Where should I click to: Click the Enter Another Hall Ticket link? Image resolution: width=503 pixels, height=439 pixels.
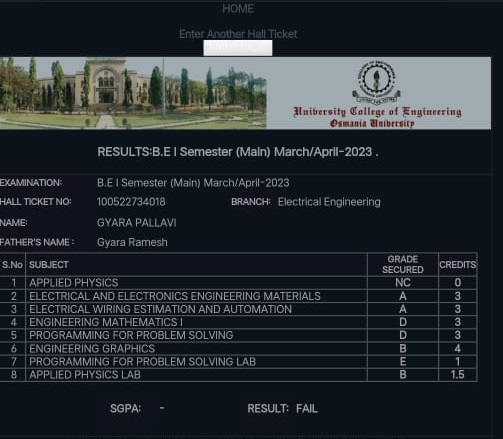pyautogui.click(x=238, y=34)
